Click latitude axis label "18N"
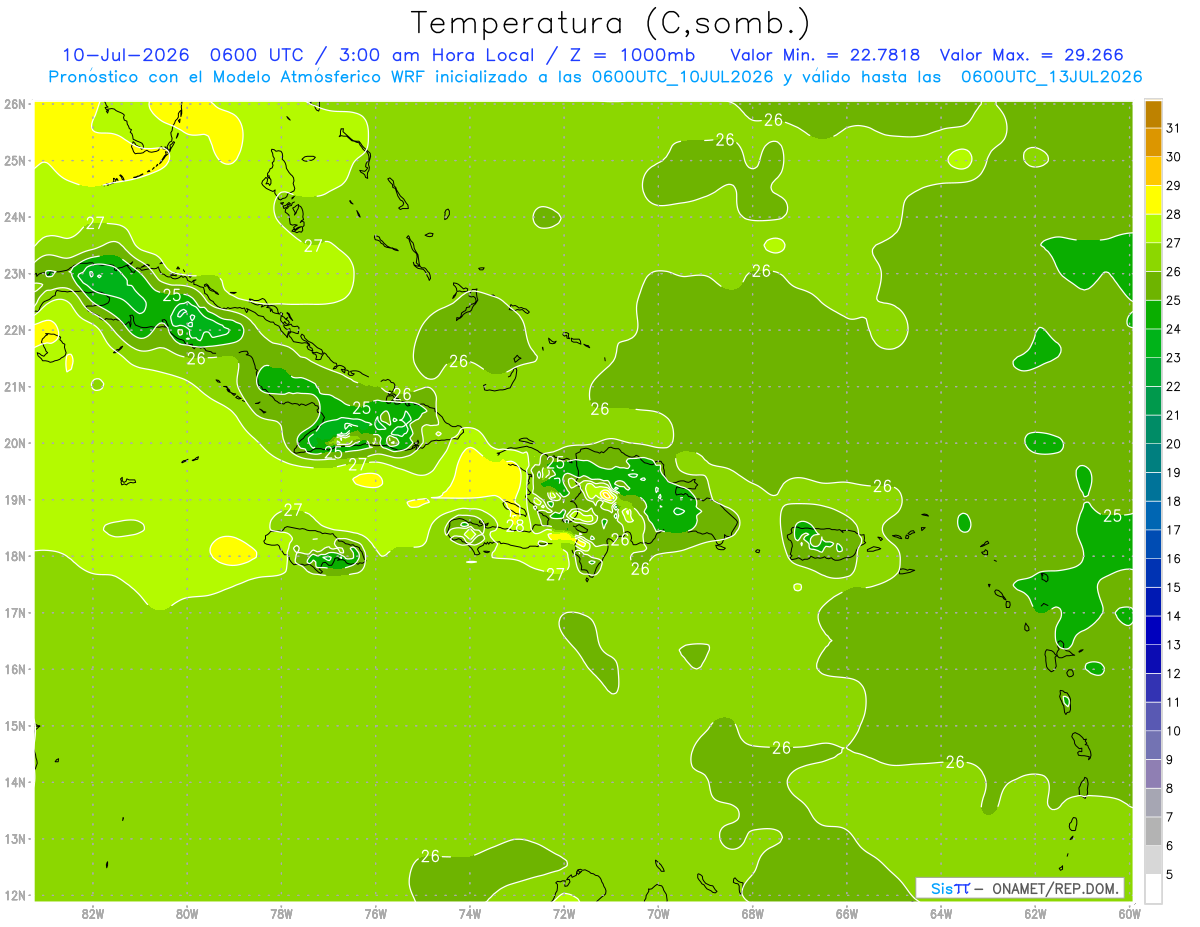The image size is (1200, 927). [14, 556]
